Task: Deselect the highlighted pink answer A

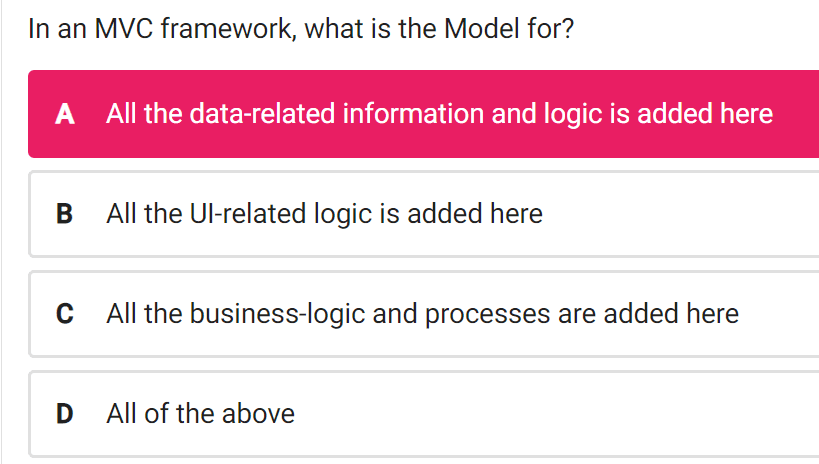Action: point(424,114)
